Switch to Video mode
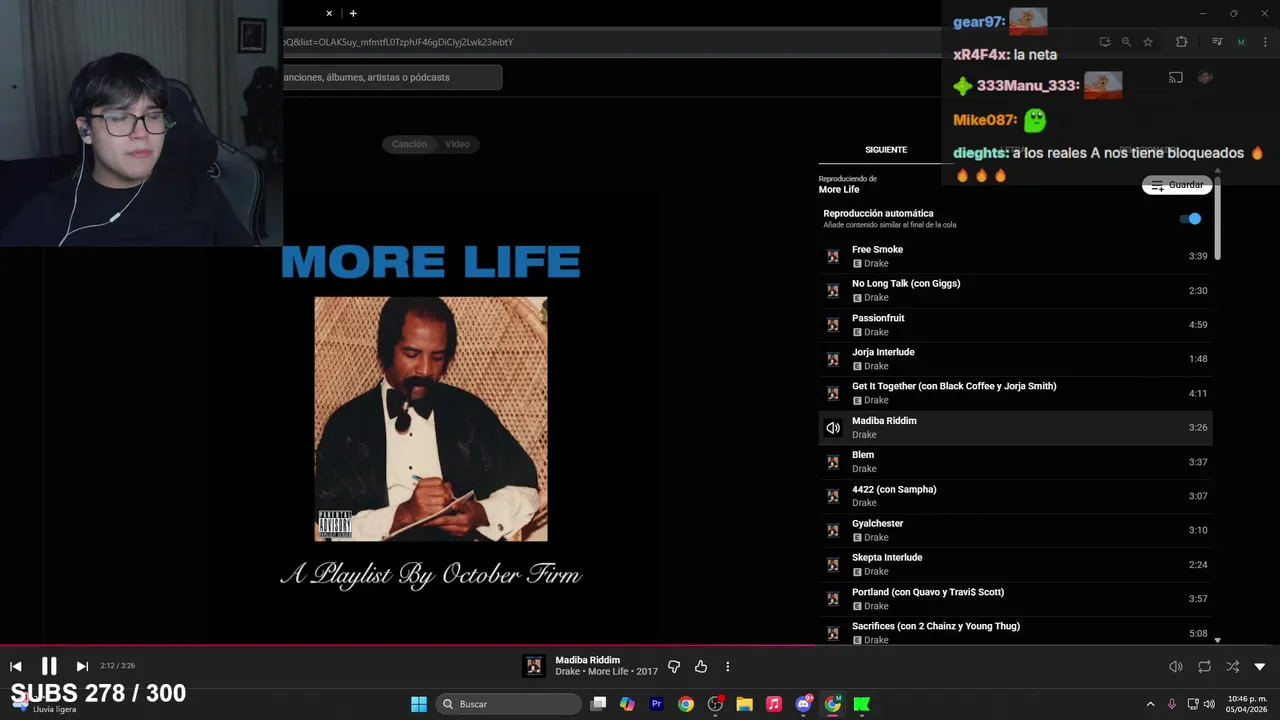The image size is (1280, 720). coord(457,144)
